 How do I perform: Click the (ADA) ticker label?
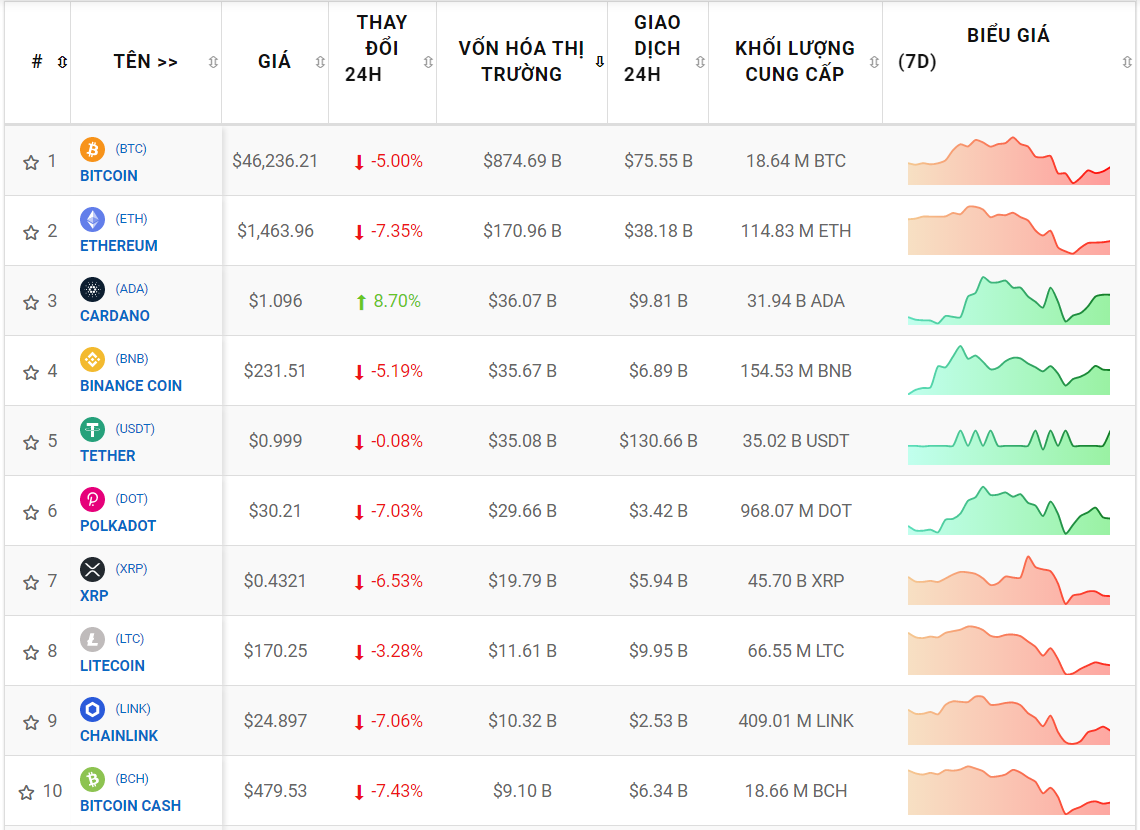tap(132, 289)
